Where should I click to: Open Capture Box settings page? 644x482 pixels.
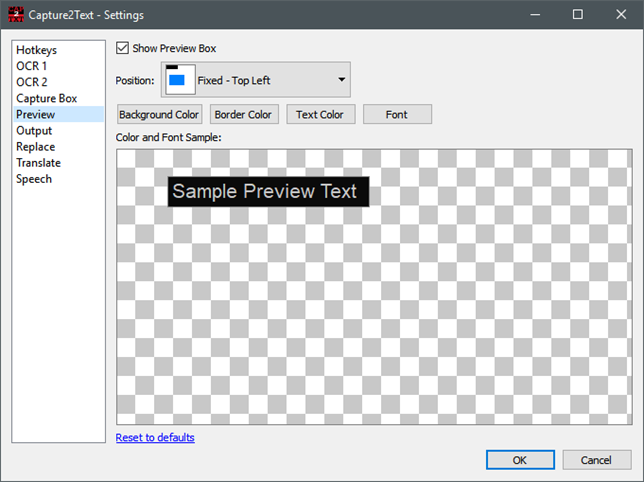[58, 98]
